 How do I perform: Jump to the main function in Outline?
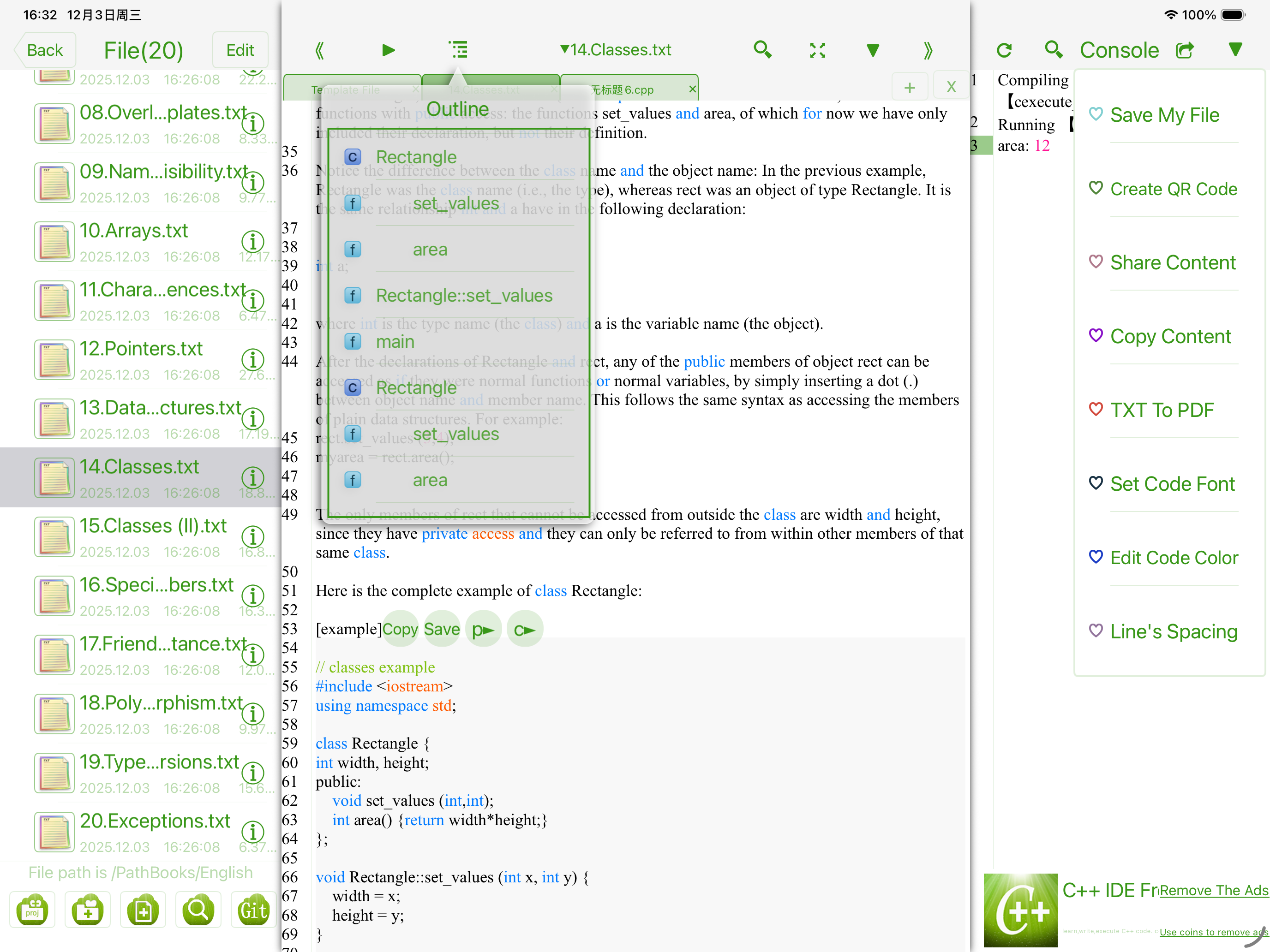coord(395,341)
